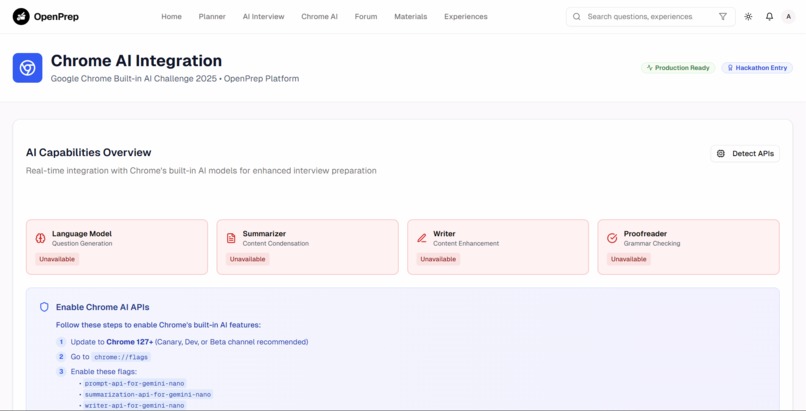
Task: Click the blue Chrome AI Integration icon
Action: click(x=27, y=68)
